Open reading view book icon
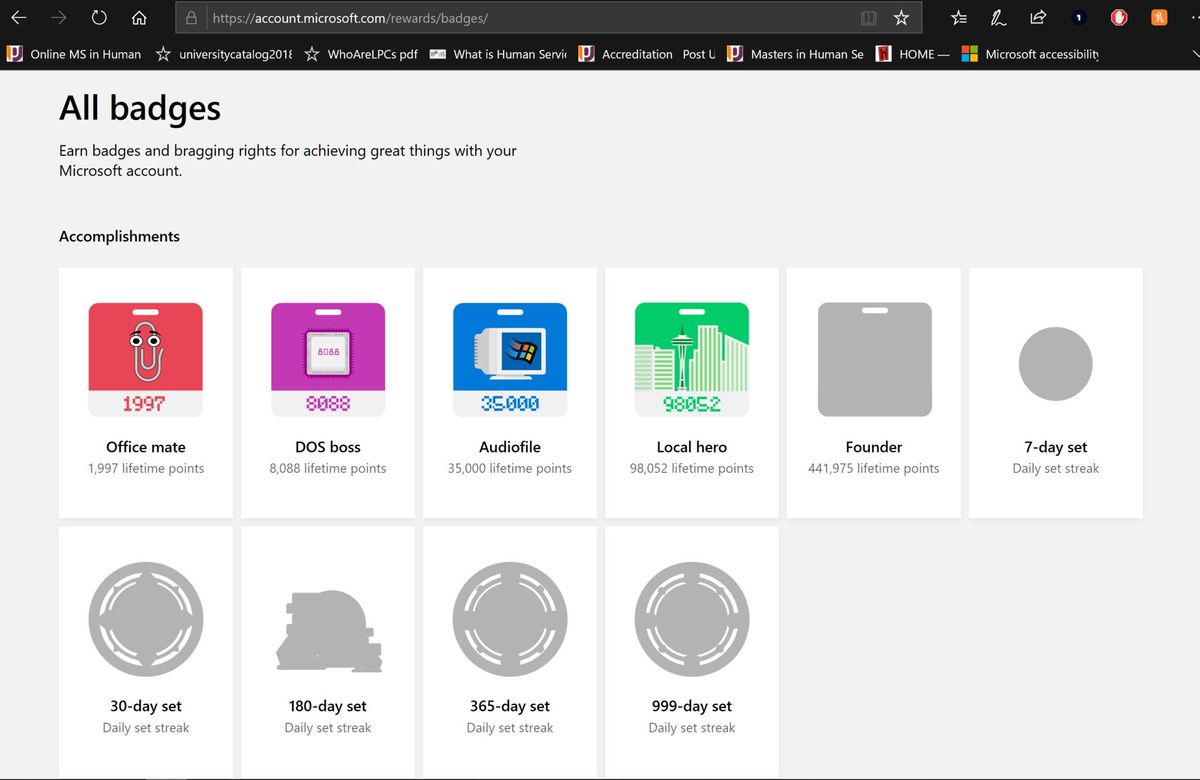 869,18
